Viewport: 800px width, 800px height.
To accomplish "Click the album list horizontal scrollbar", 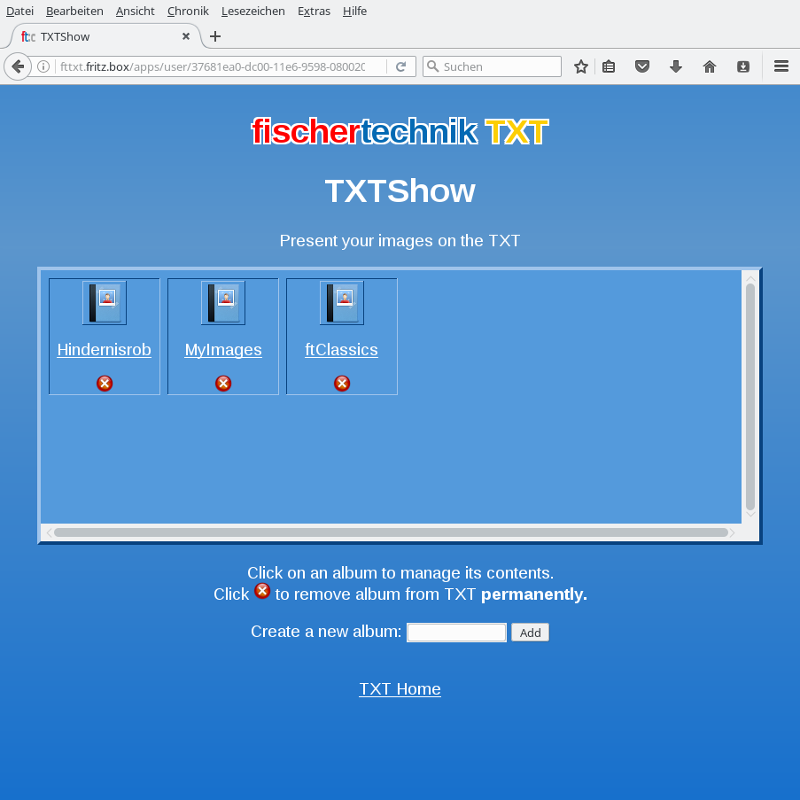I will pyautogui.click(x=391, y=533).
